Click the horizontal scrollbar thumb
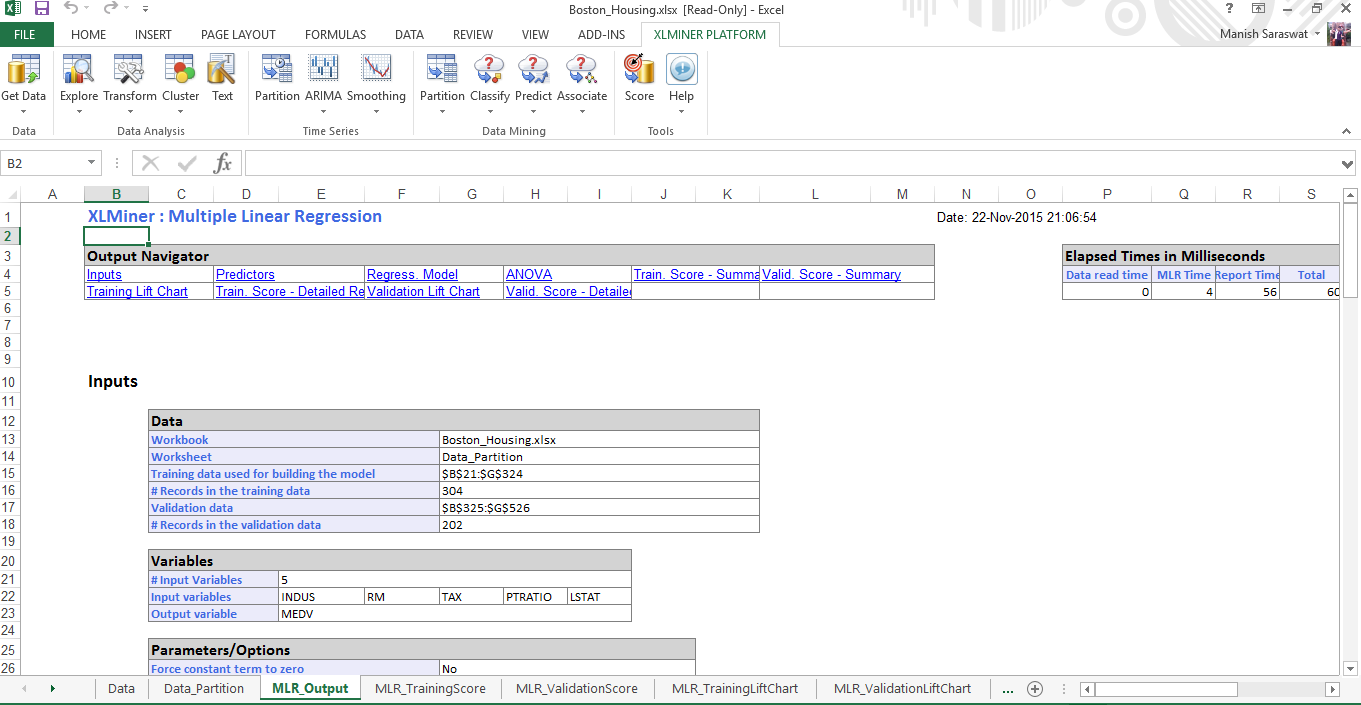This screenshot has height=705, width=1361. pos(1166,689)
